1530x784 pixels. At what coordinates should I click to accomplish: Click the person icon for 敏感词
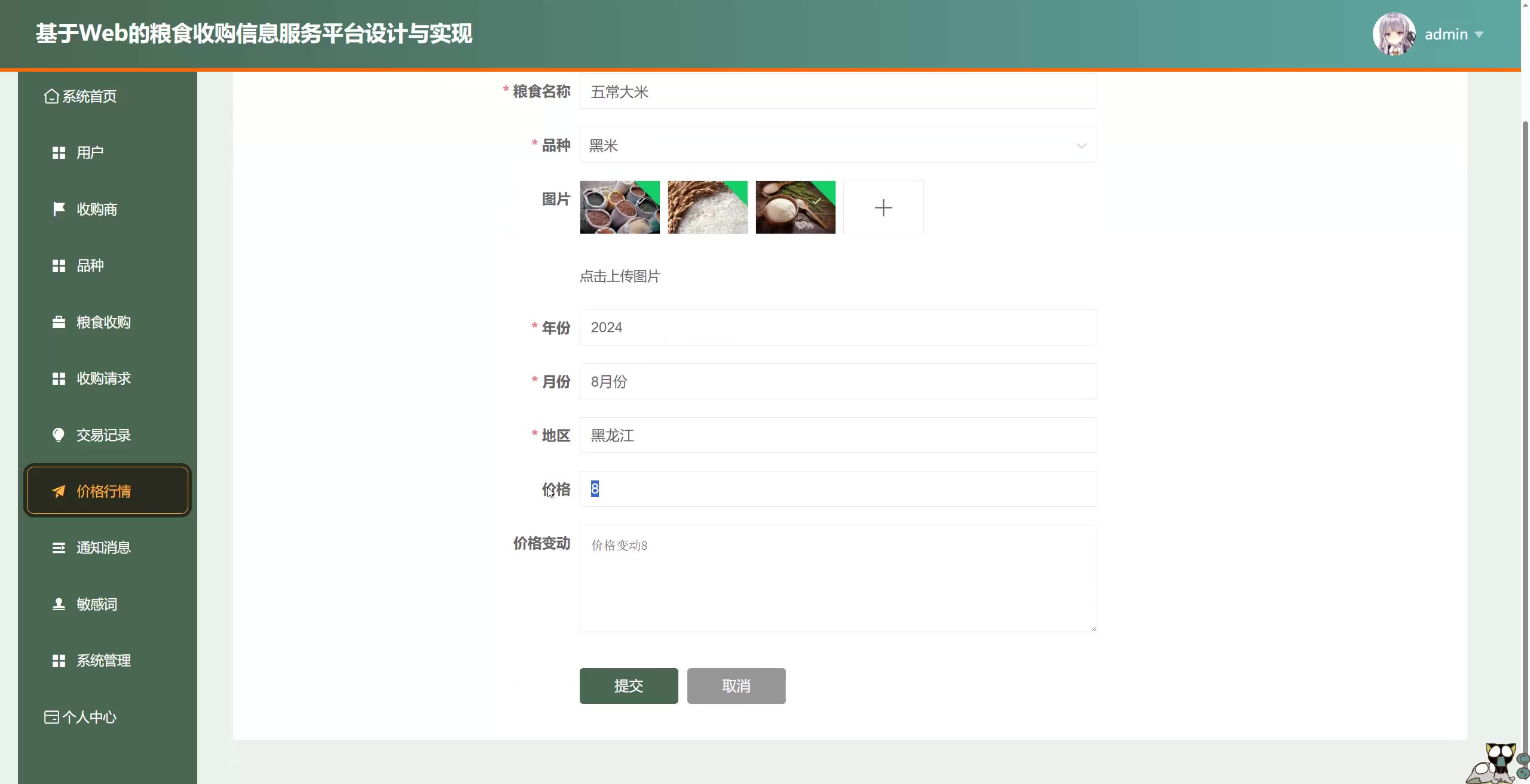[x=59, y=604]
